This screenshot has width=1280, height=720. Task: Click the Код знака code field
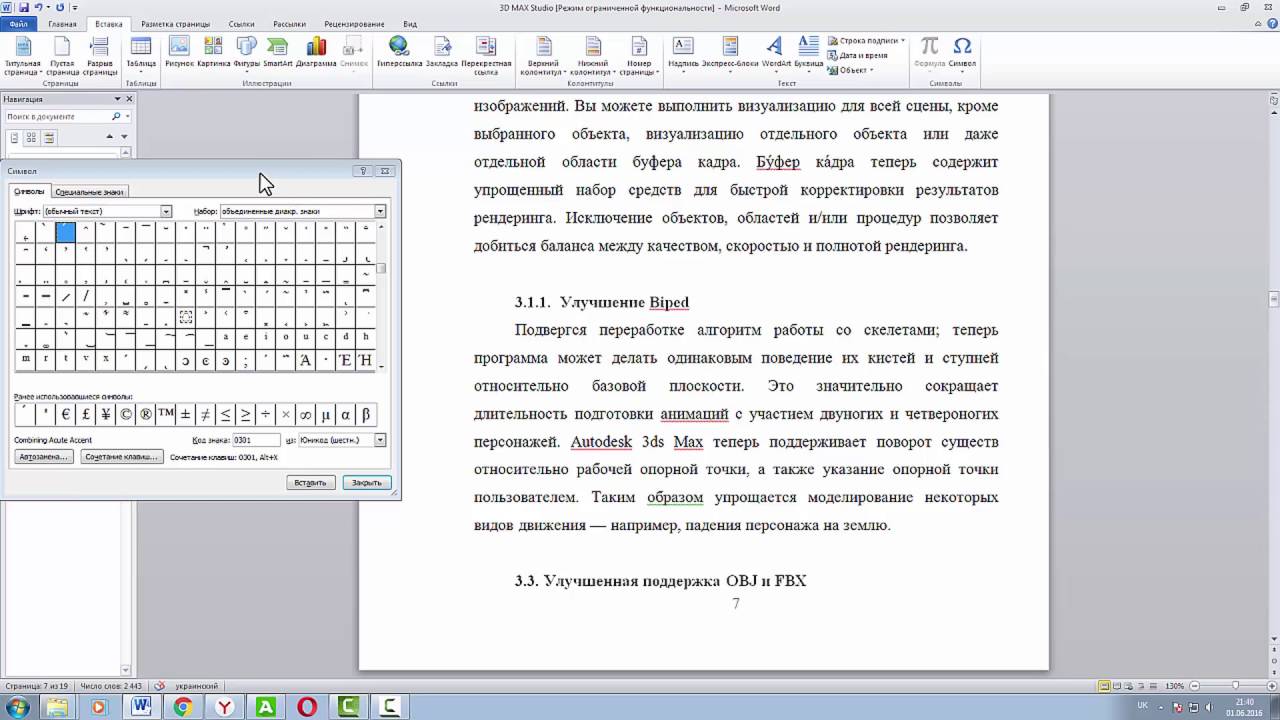click(x=256, y=440)
